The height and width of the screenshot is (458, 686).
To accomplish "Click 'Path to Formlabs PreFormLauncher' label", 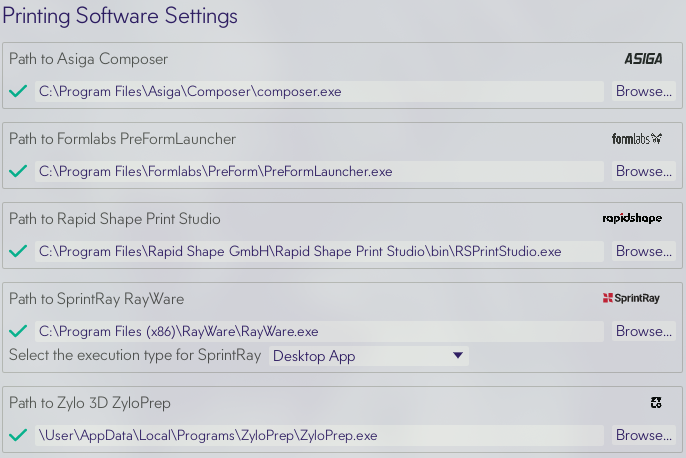I will pos(122,139).
